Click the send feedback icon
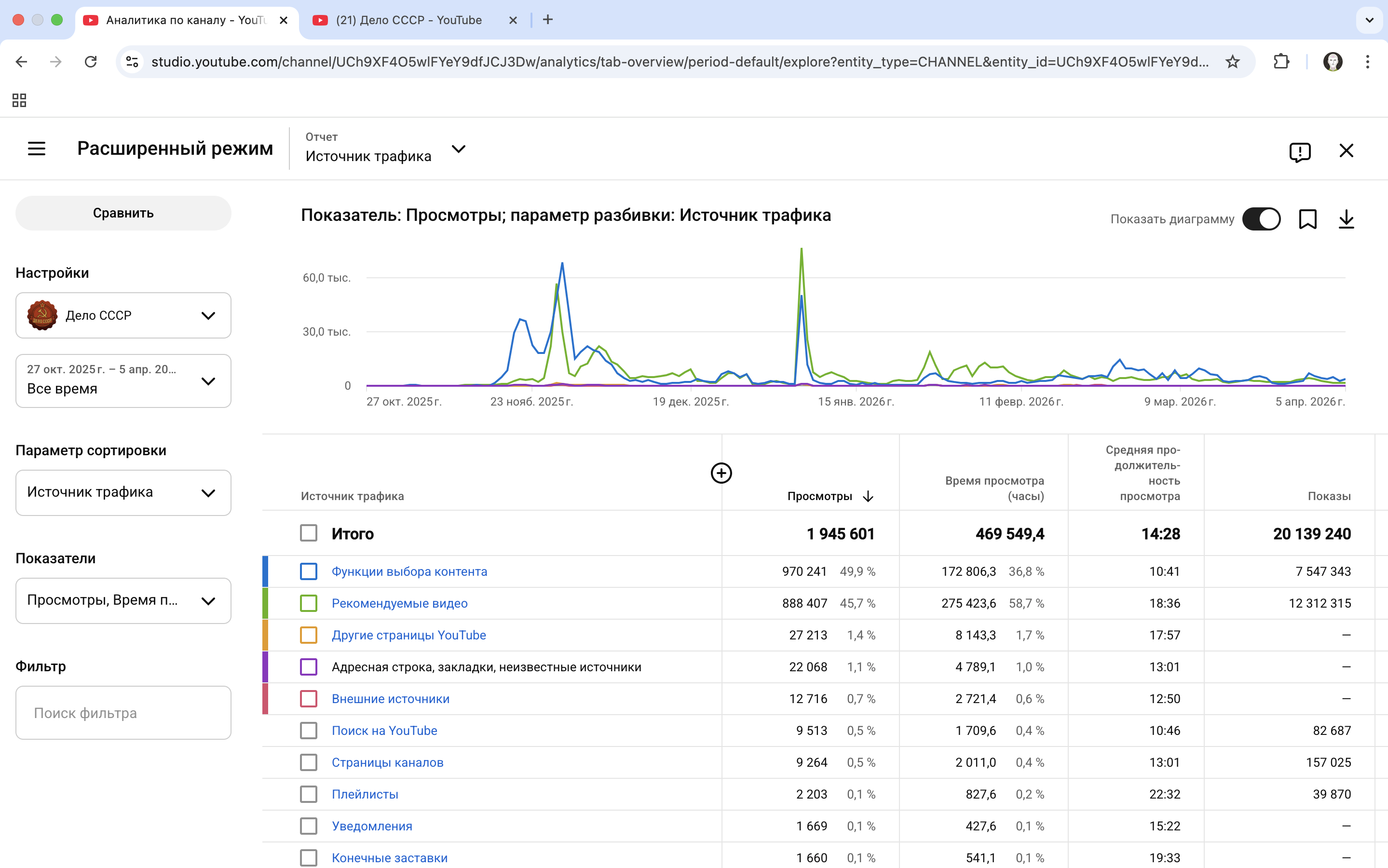The image size is (1388, 868). click(1300, 151)
